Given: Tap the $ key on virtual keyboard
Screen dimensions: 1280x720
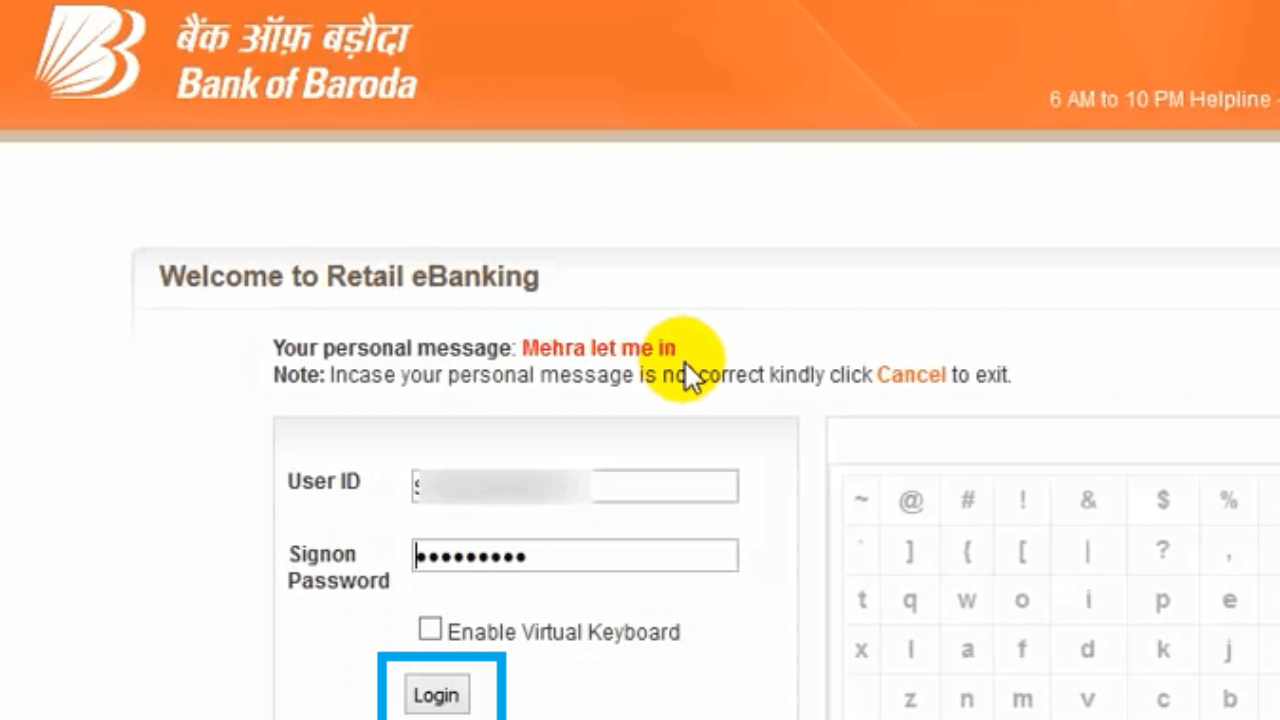Looking at the screenshot, I should click(1163, 501).
